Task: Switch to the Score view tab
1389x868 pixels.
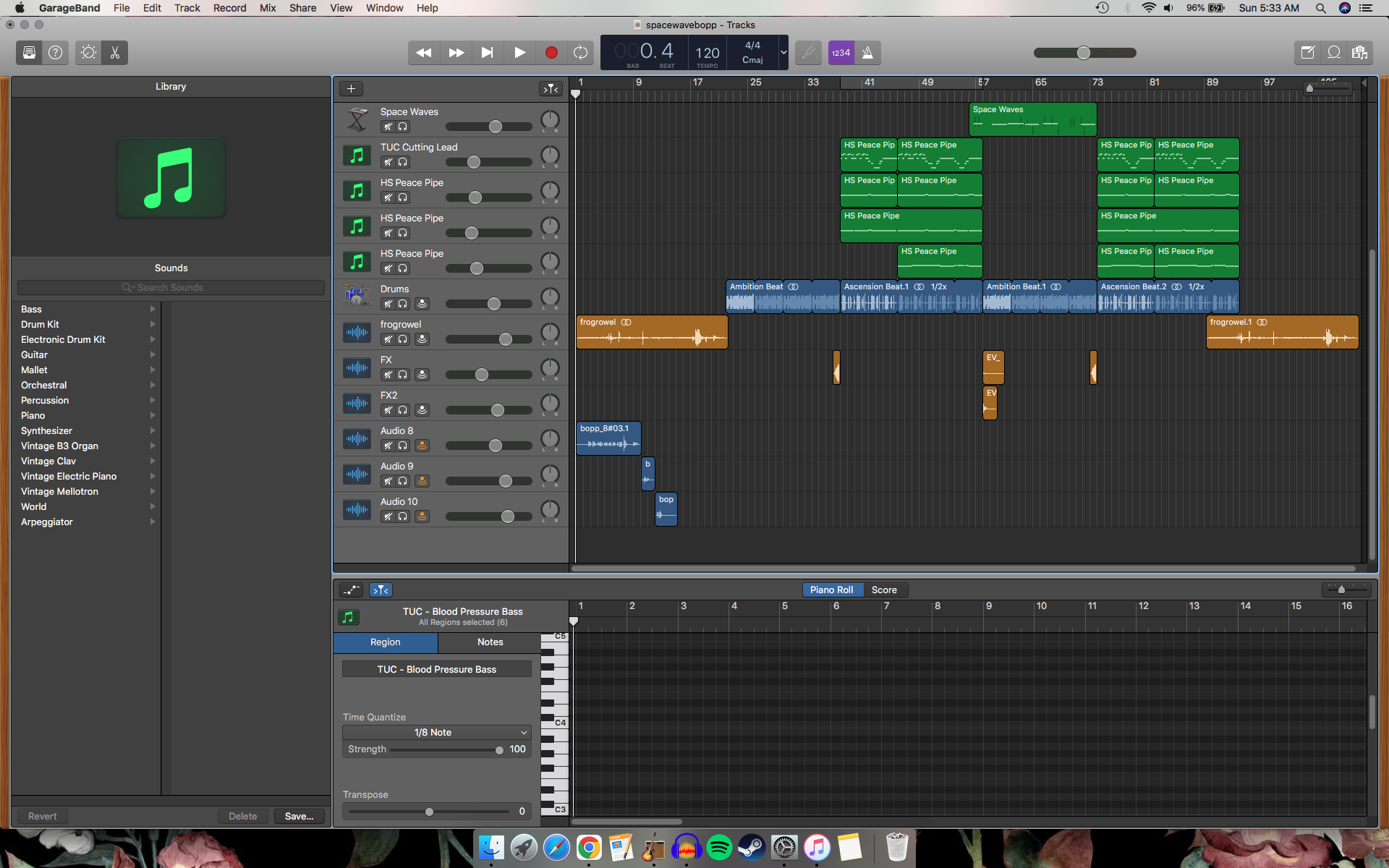Action: 884,590
